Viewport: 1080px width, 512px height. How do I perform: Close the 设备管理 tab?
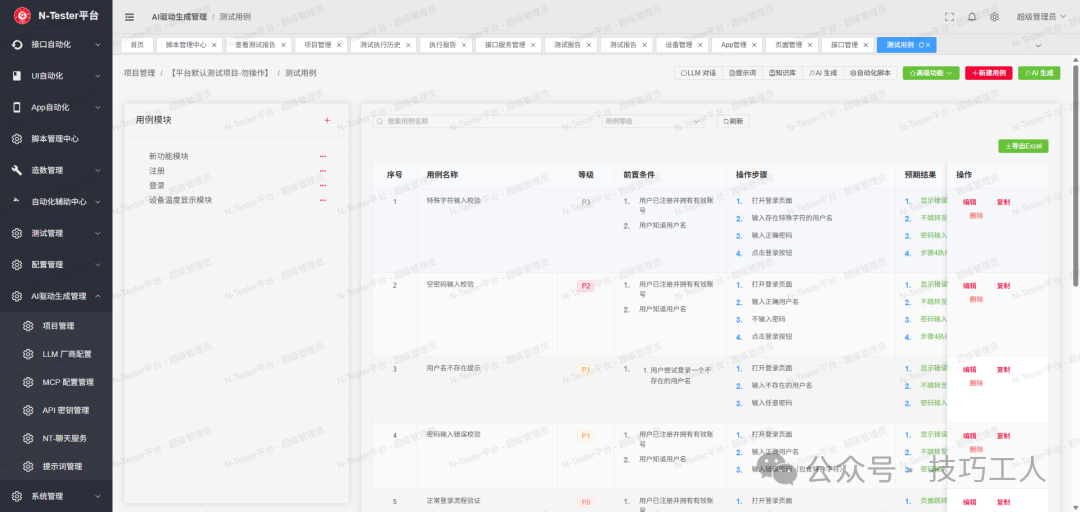tap(700, 45)
